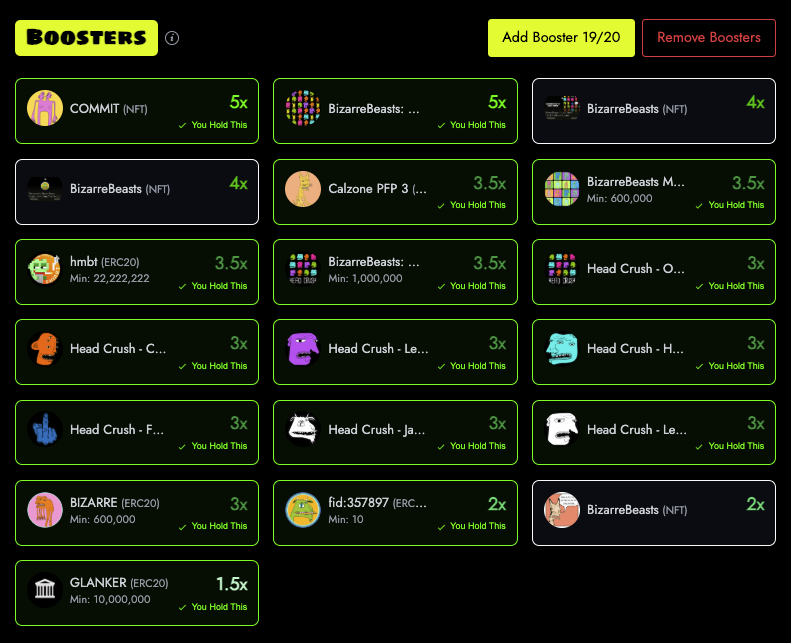This screenshot has height=643, width=791.
Task: Click the Boosters heading badge
Action: (x=86, y=38)
